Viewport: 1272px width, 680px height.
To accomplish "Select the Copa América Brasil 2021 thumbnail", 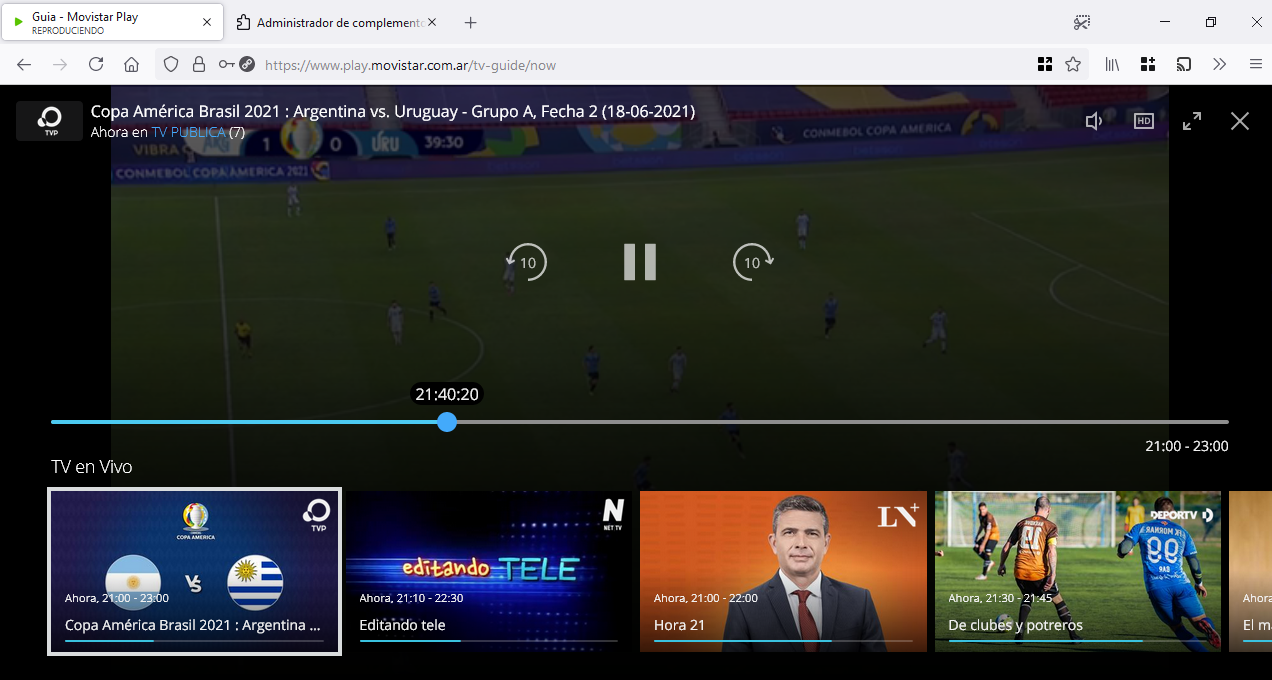I will (x=195, y=571).
